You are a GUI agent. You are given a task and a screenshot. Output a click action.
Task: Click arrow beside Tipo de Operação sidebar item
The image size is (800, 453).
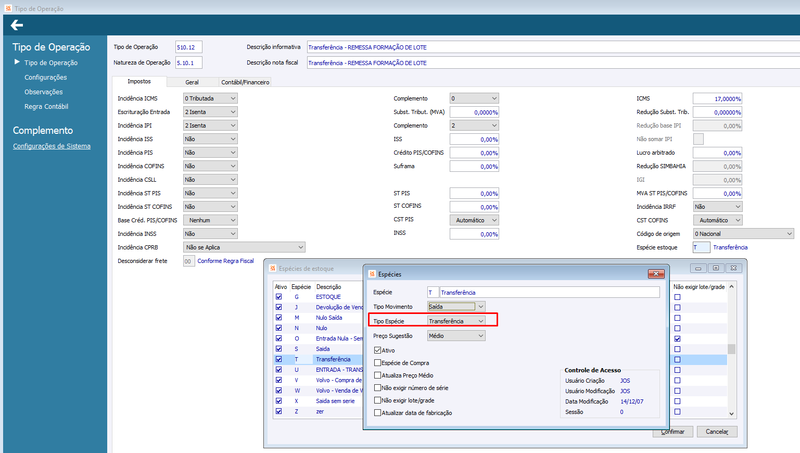tap(16, 63)
